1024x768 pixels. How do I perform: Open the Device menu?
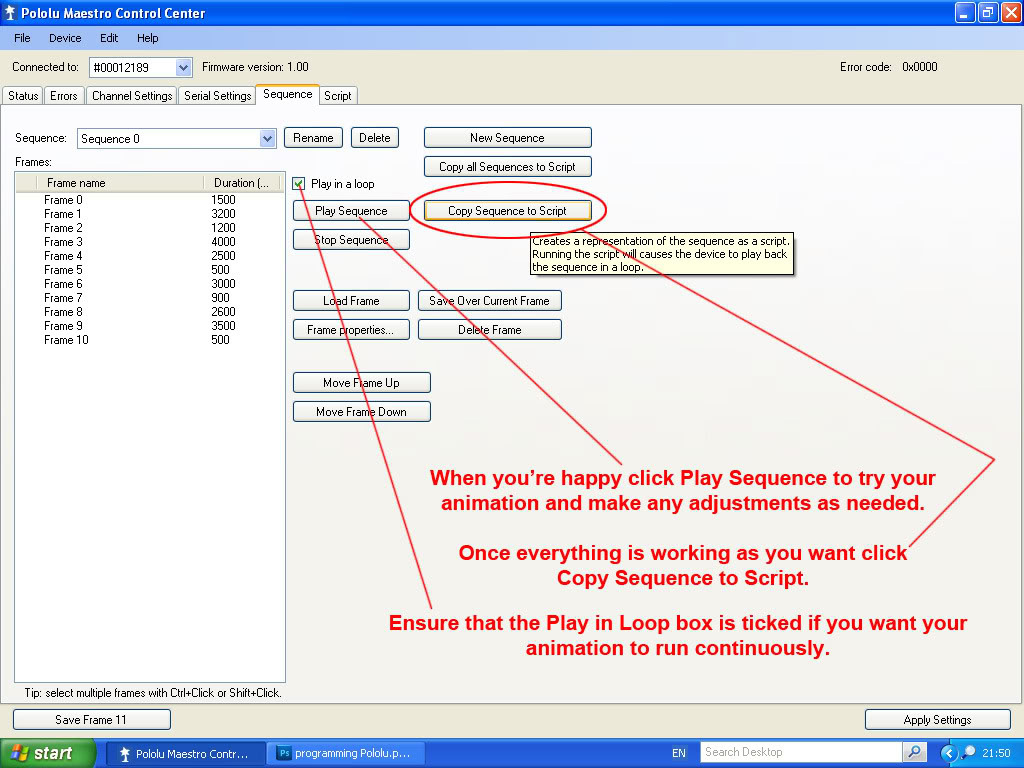click(65, 38)
